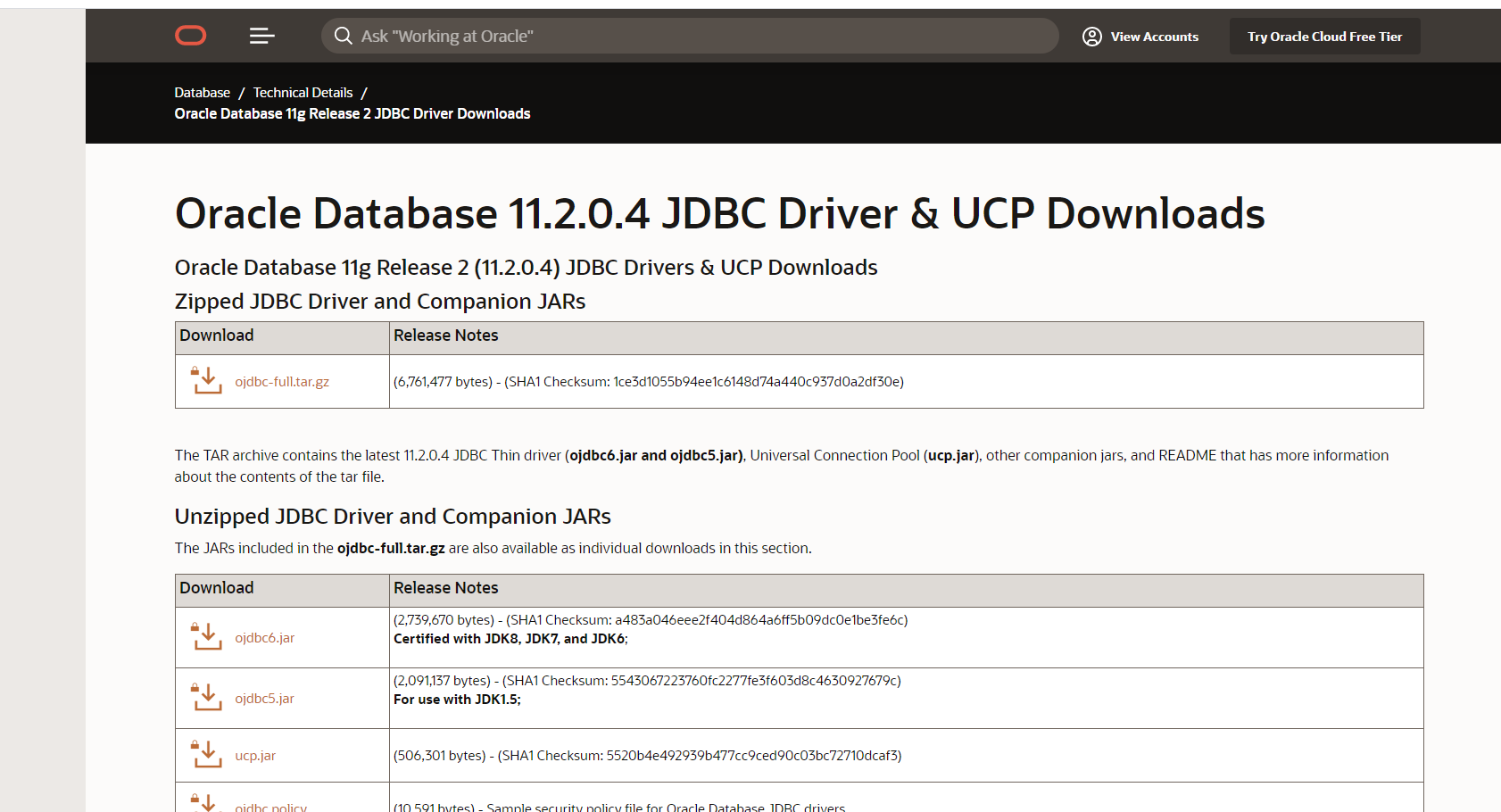The image size is (1501, 812).
Task: Click the Oracle logo icon
Action: 190,36
